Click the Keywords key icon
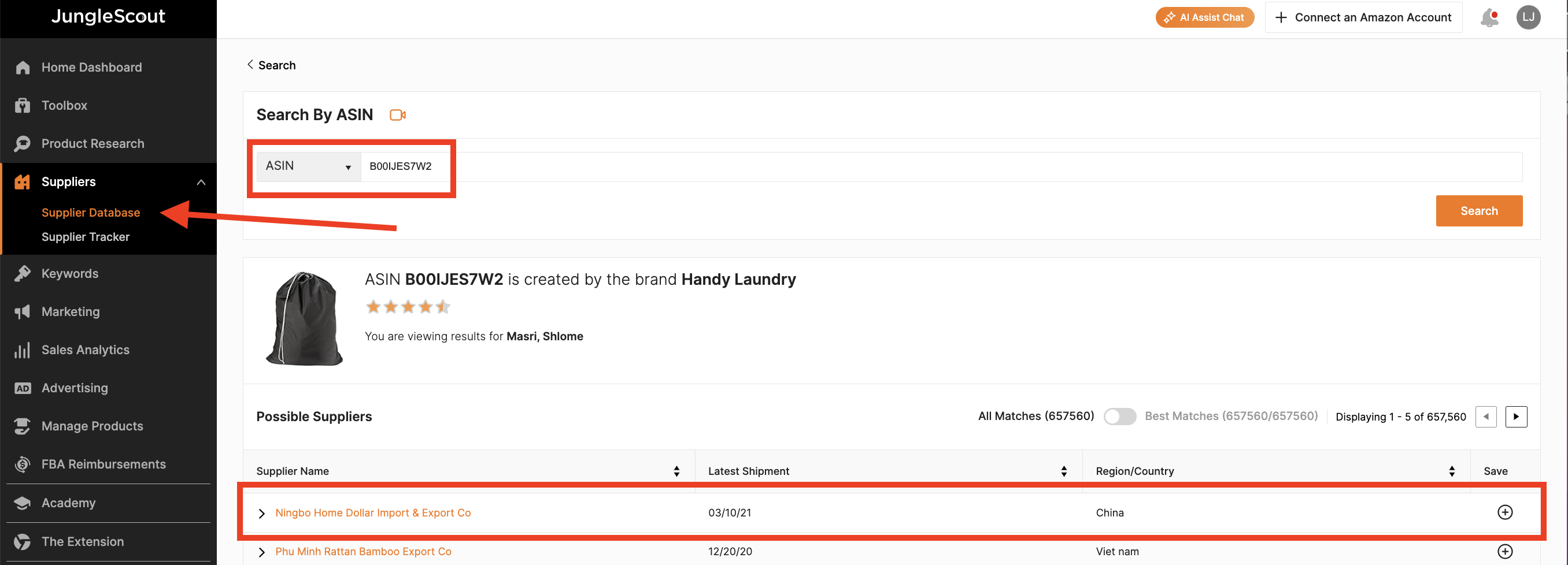1568x565 pixels. pyautogui.click(x=23, y=274)
